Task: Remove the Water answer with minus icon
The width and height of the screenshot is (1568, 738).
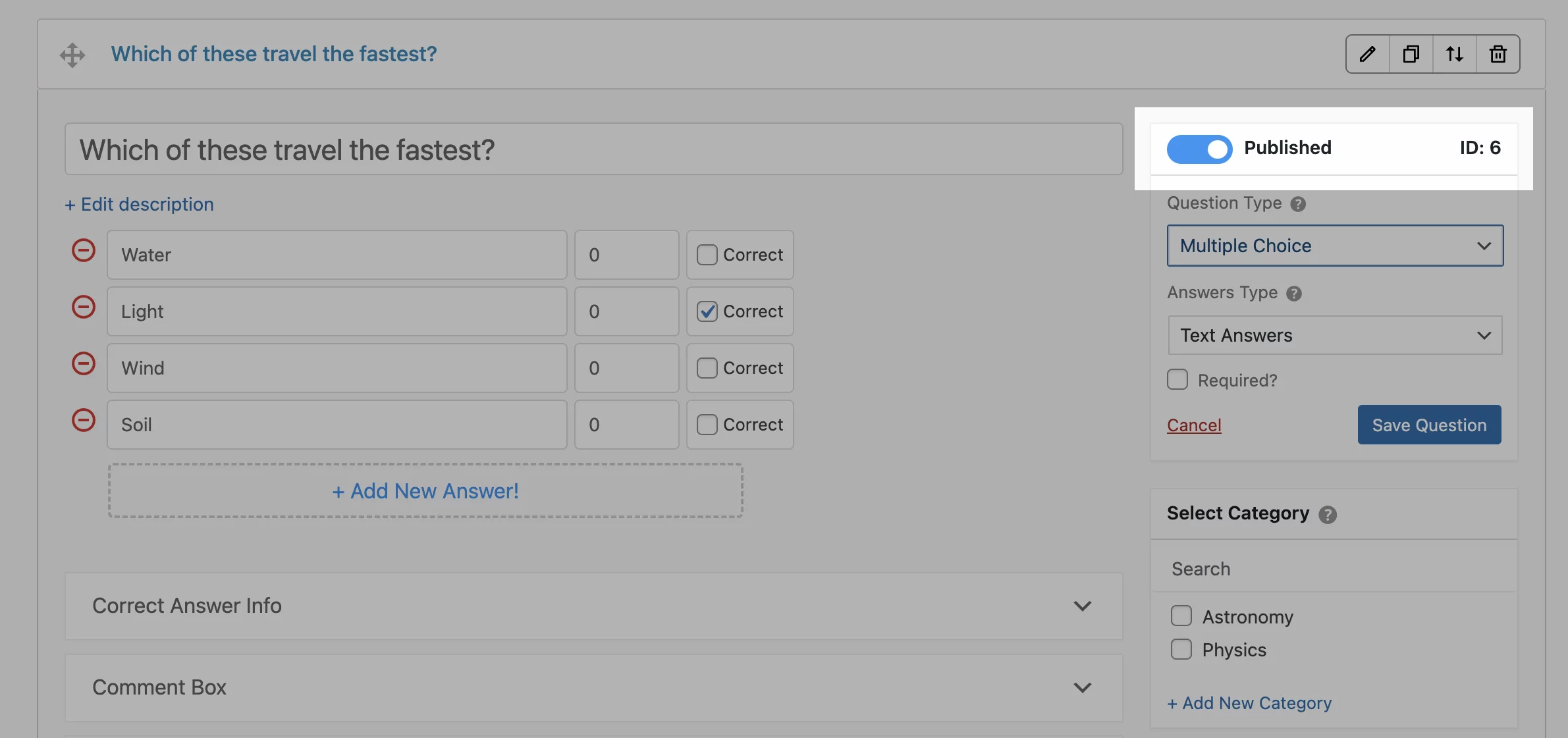Action: [84, 250]
